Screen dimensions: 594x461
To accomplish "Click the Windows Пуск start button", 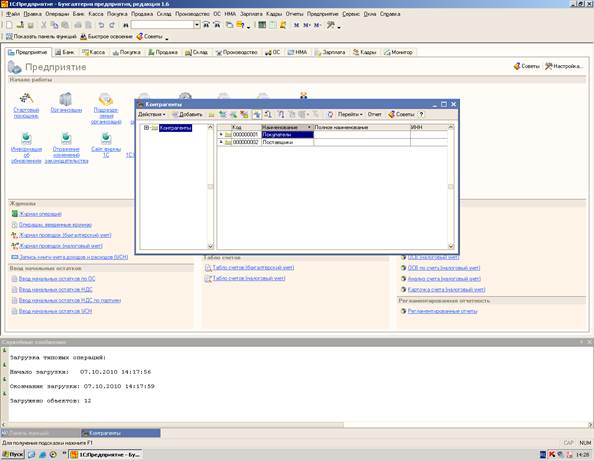I will [x=13, y=454].
